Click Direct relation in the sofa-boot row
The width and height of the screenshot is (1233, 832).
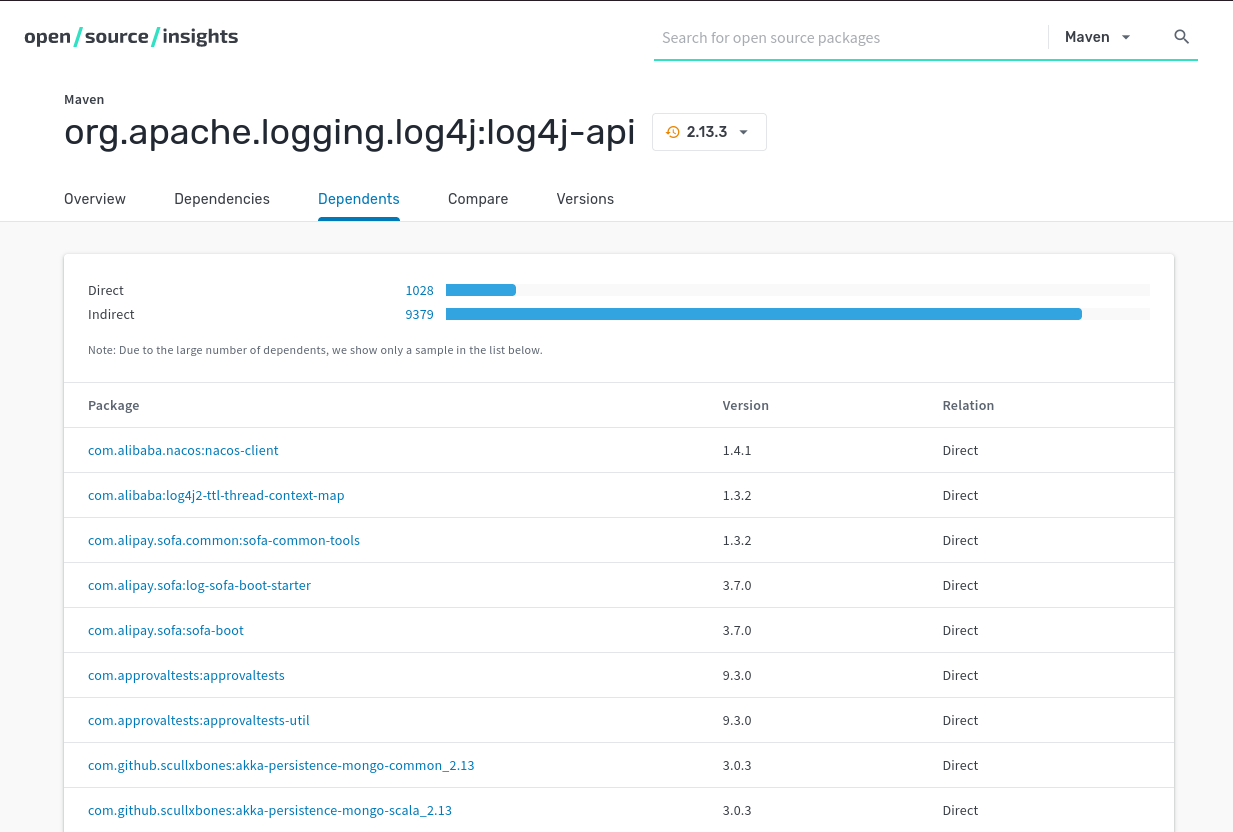pyautogui.click(x=960, y=630)
